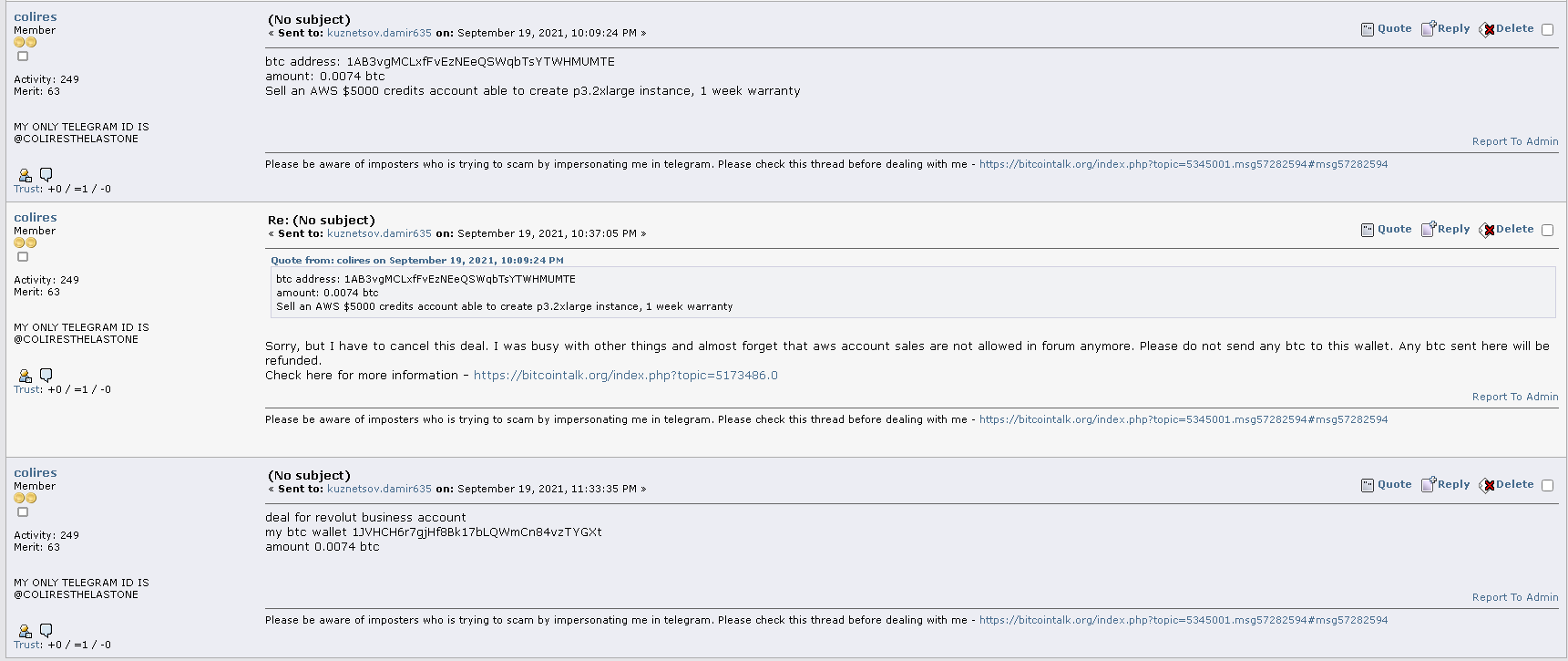1568x661 pixels.
Task: Open 'Quote from: colires' header link
Action: tap(417, 261)
